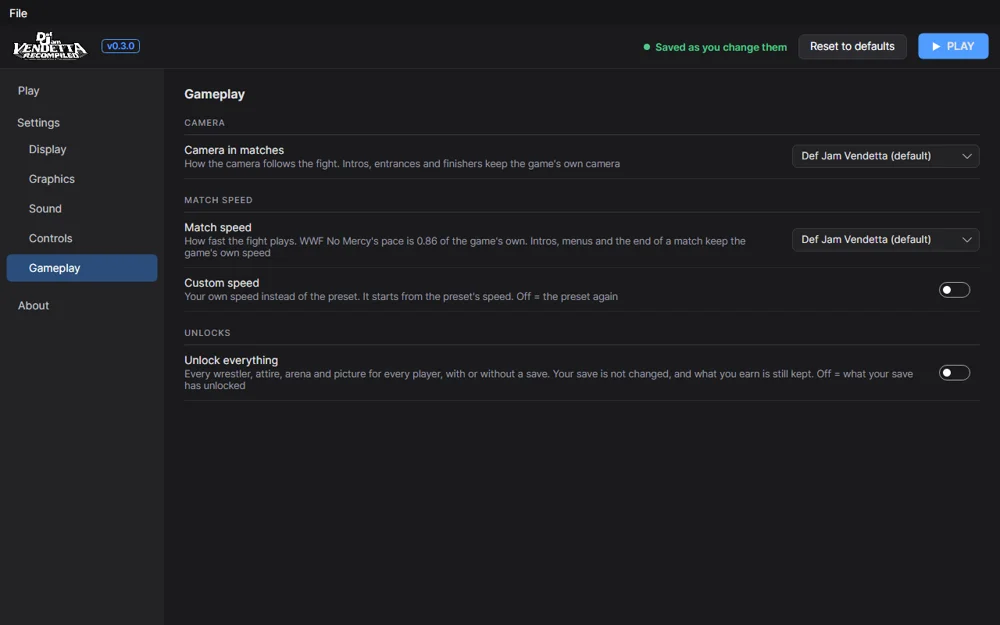Viewport: 1000px width, 625px height.
Task: Click the CAMERA section header
Action: pos(204,122)
